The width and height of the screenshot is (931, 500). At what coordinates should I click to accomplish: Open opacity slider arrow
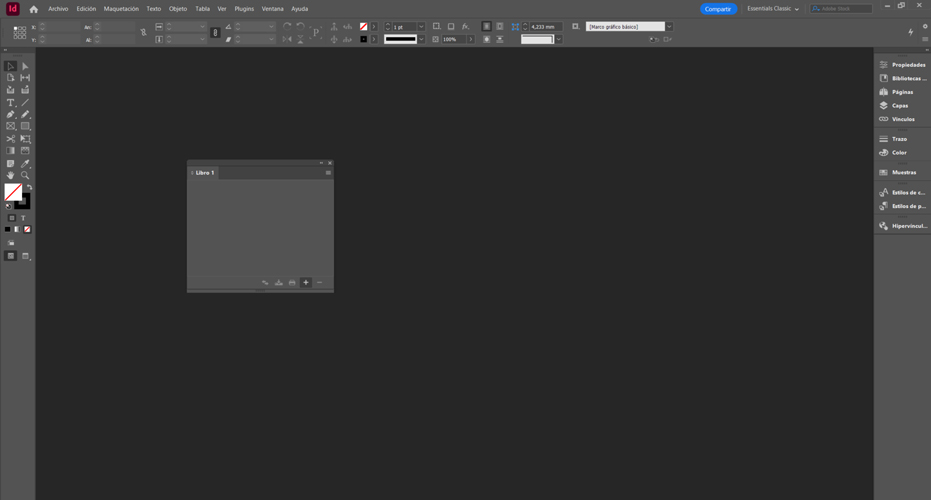tap(470, 39)
